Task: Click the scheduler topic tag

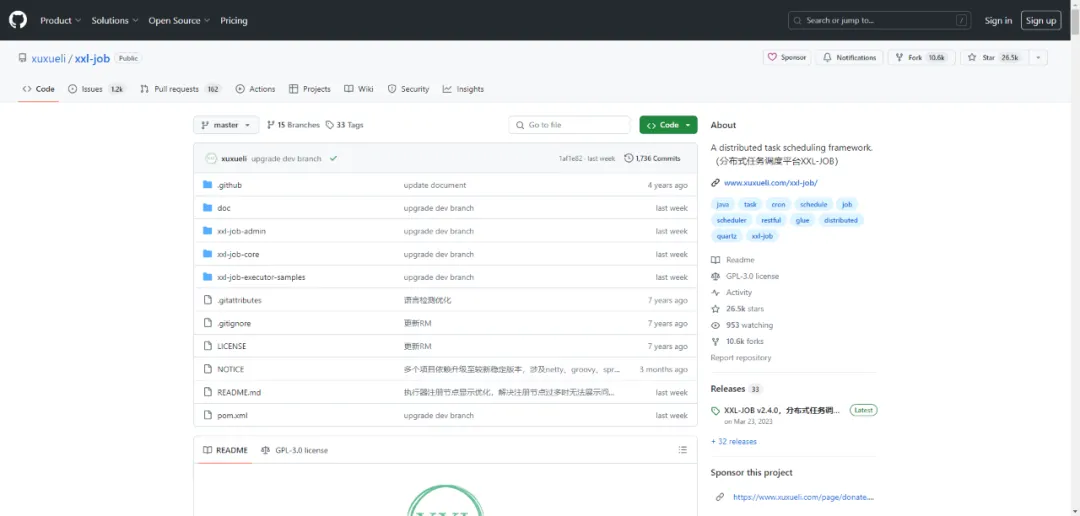Action: pyautogui.click(x=731, y=220)
